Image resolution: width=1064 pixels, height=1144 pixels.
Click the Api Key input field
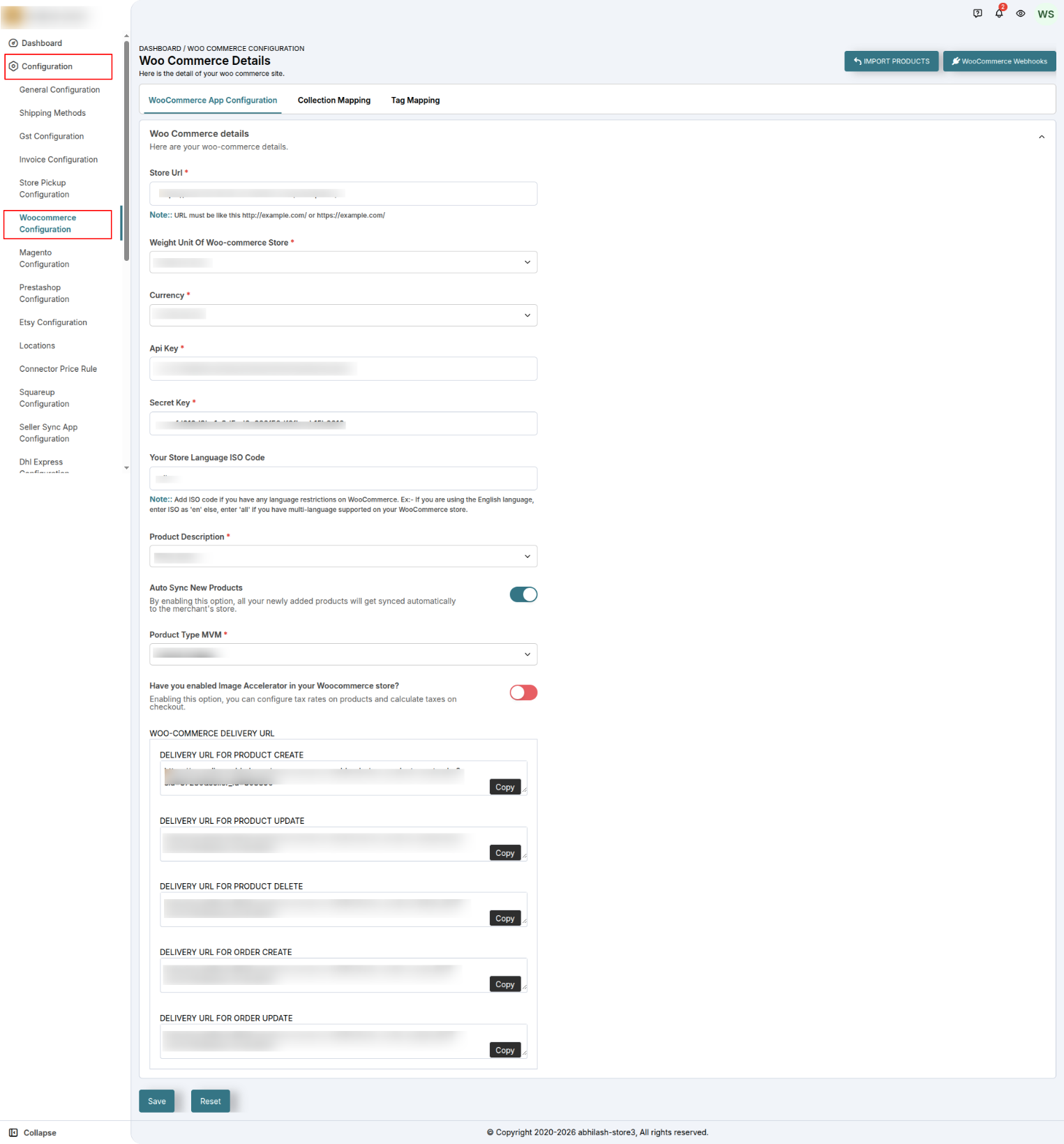343,369
